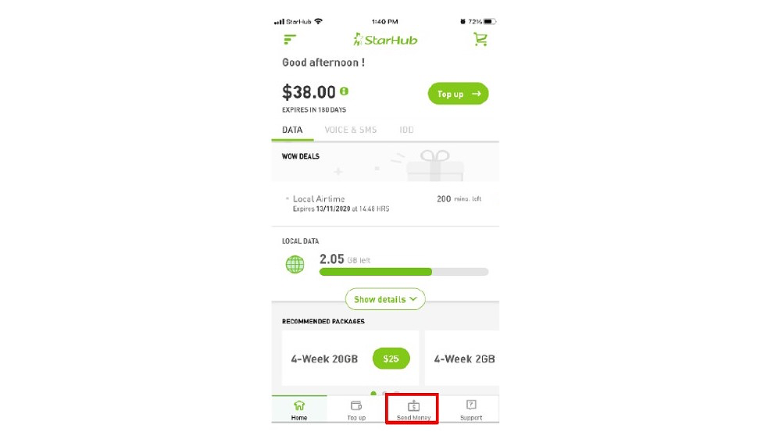Click the local data usage bar
This screenshot has width=768, height=432.
[404, 272]
